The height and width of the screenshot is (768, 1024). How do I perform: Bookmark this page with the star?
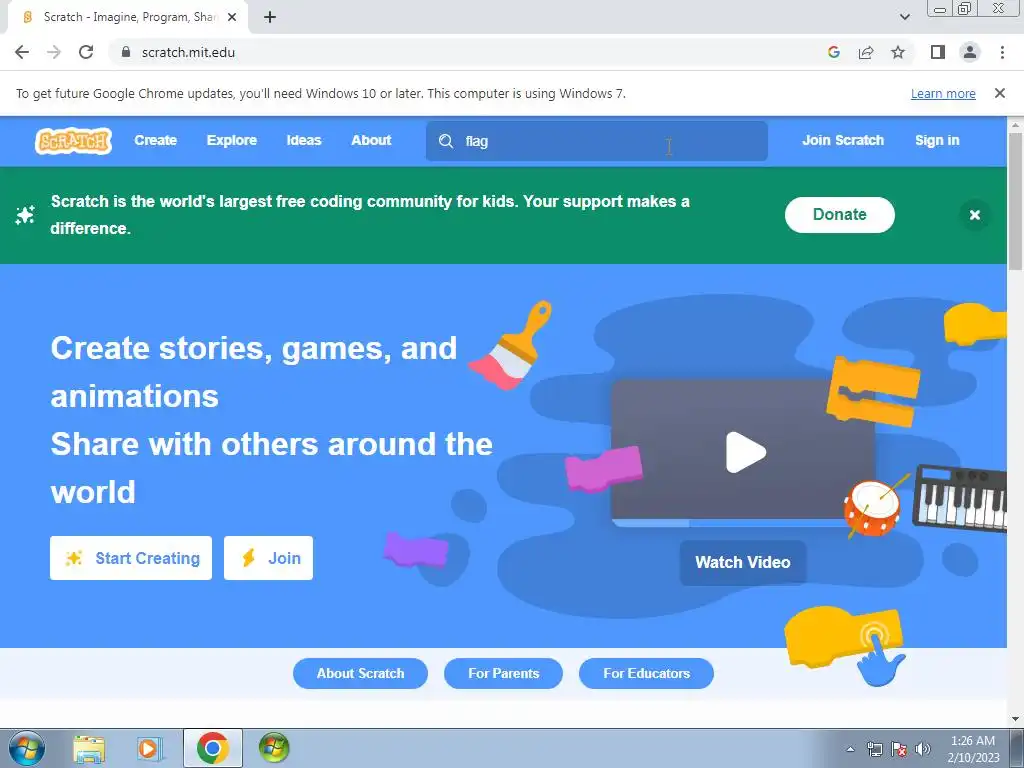[x=898, y=52]
